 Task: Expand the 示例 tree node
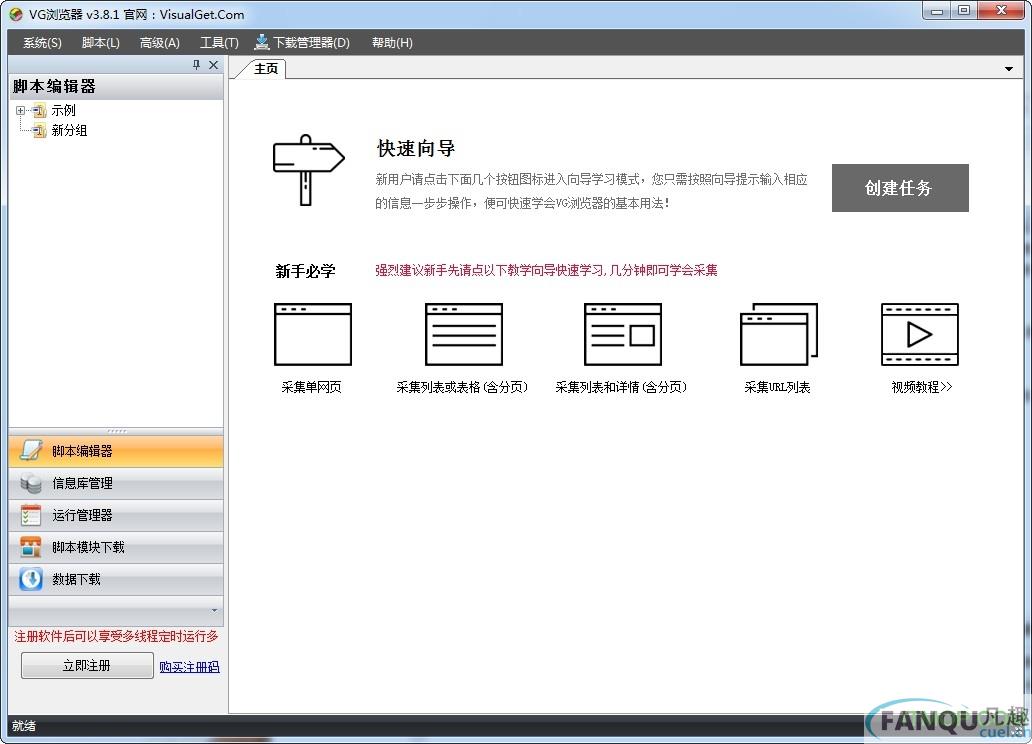[x=20, y=111]
